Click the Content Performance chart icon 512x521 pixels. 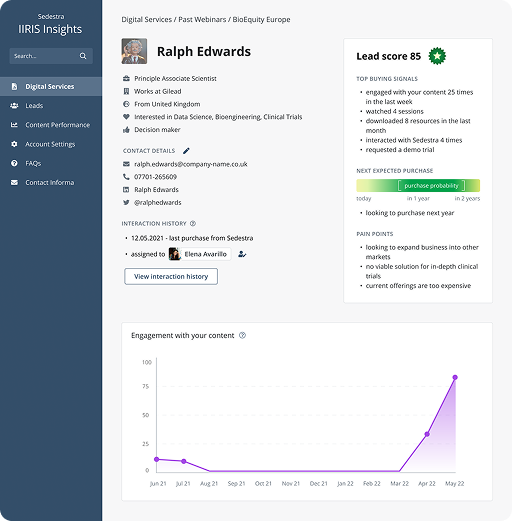(14, 125)
